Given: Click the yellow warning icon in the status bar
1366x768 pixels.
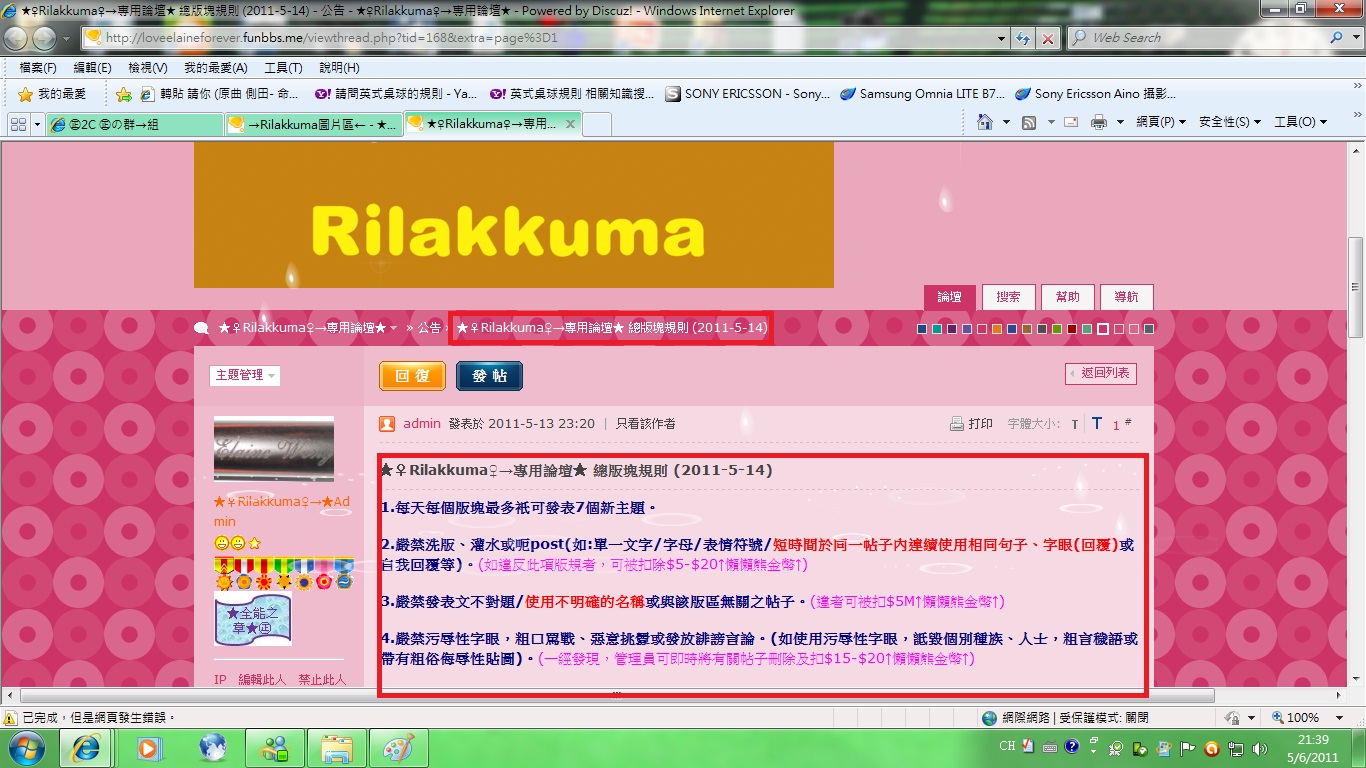Looking at the screenshot, I should 10,717.
